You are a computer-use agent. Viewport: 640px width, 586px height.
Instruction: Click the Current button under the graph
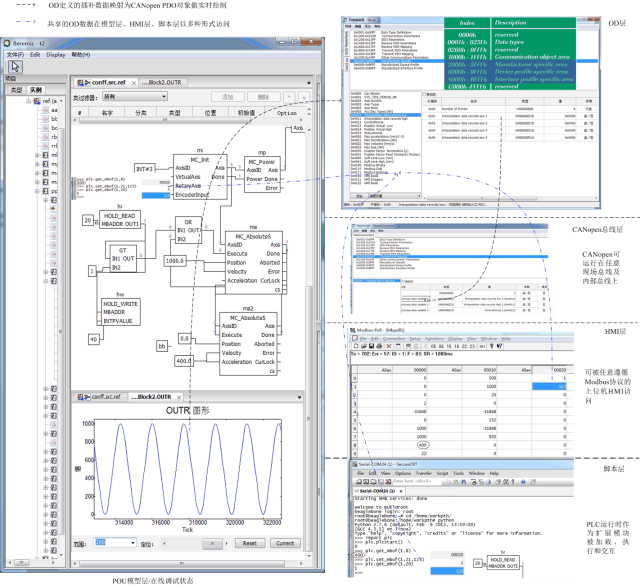pos(283,543)
